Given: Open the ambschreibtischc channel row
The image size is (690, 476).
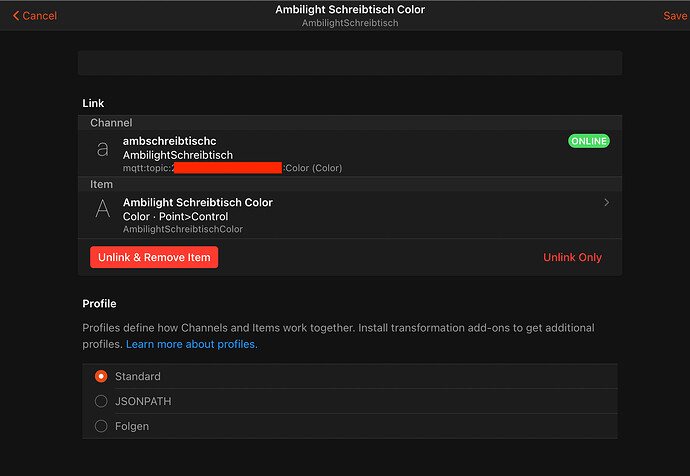Looking at the screenshot, I should point(350,154).
